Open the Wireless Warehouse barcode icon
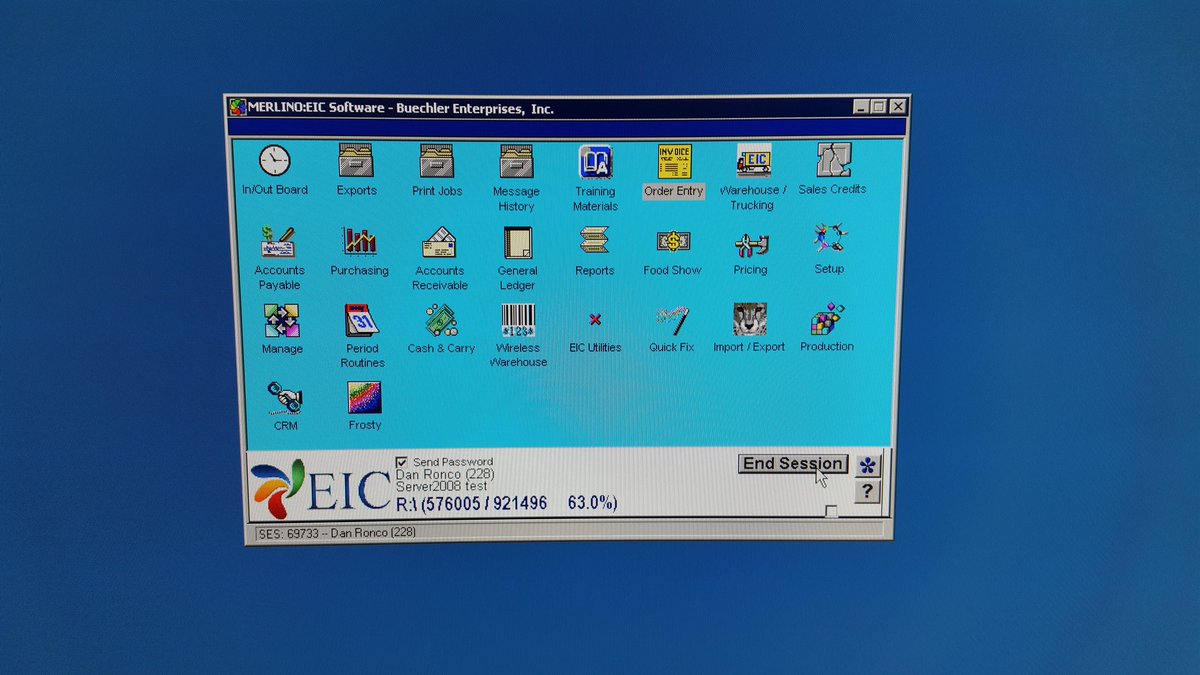1200x675 pixels. click(517, 320)
